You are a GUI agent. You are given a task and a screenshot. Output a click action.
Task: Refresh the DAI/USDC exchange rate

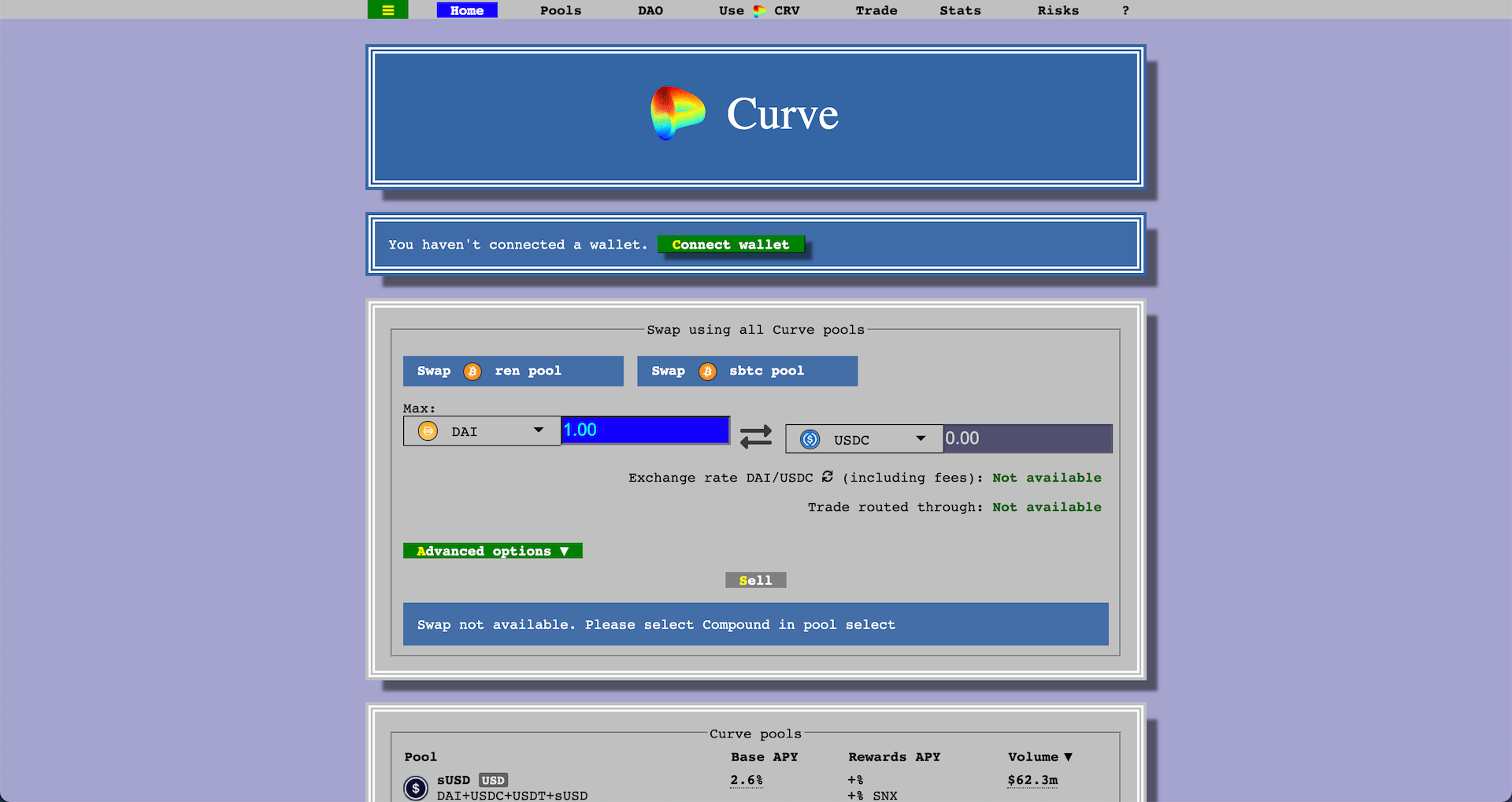(x=826, y=477)
